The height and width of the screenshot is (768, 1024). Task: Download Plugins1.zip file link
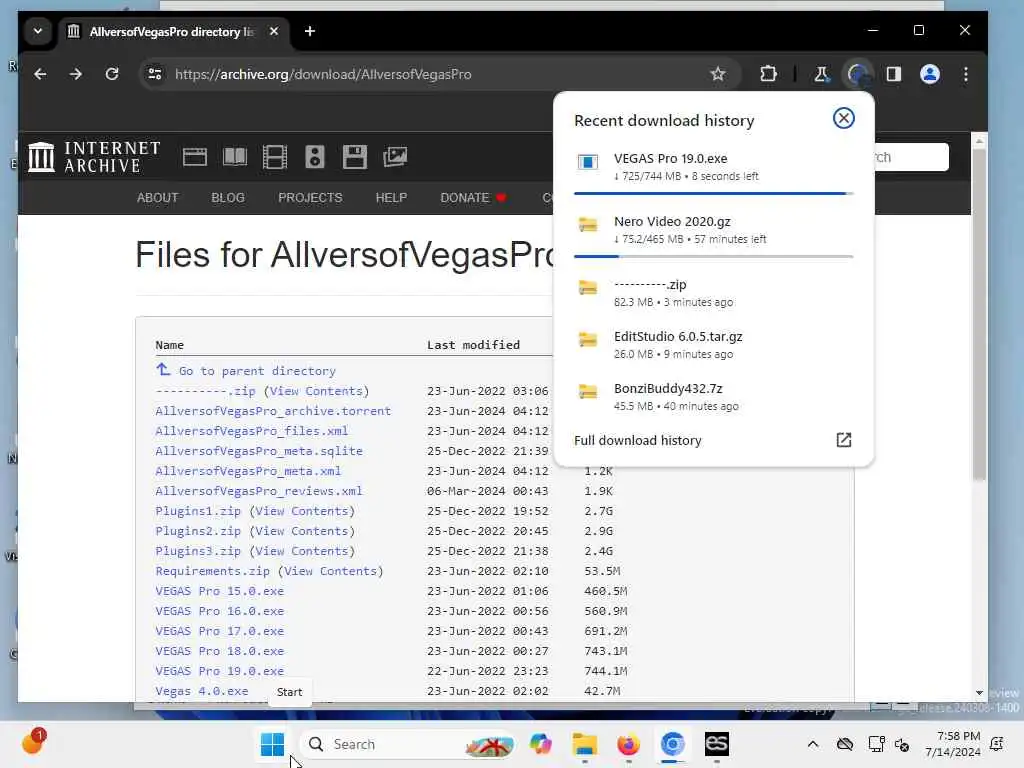coord(198,511)
